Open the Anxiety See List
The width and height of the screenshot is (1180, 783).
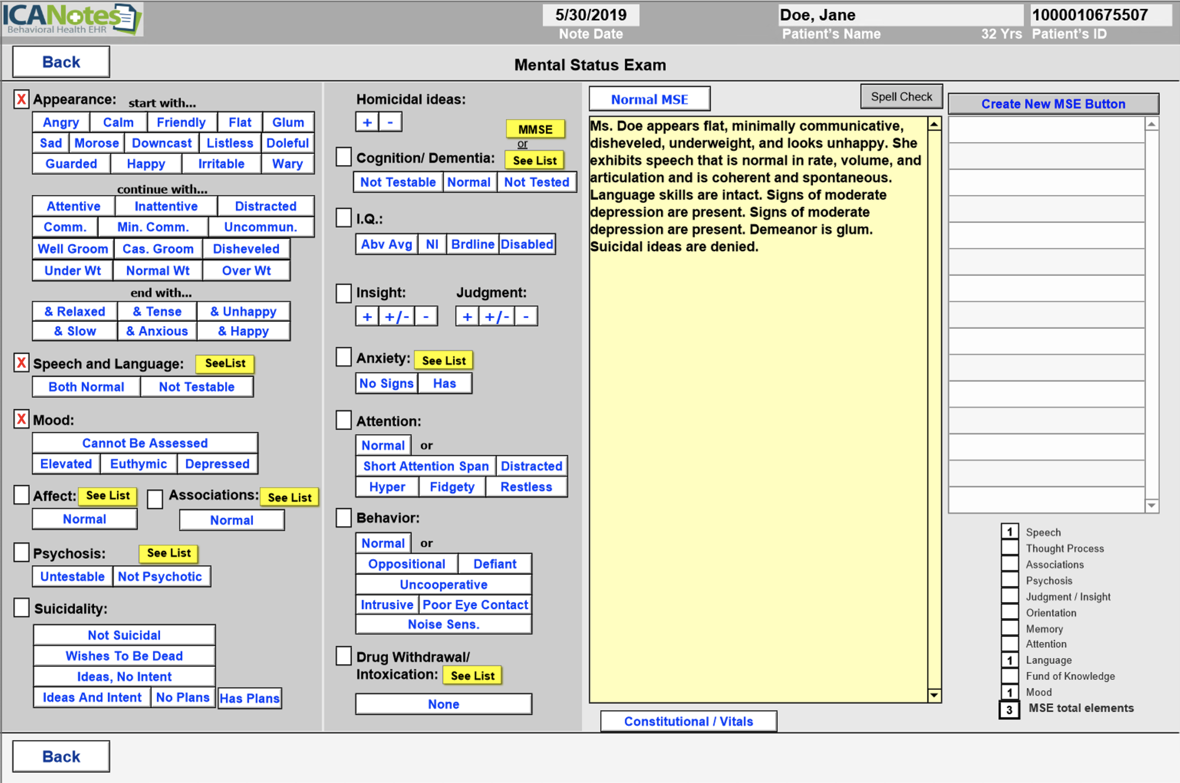click(443, 360)
